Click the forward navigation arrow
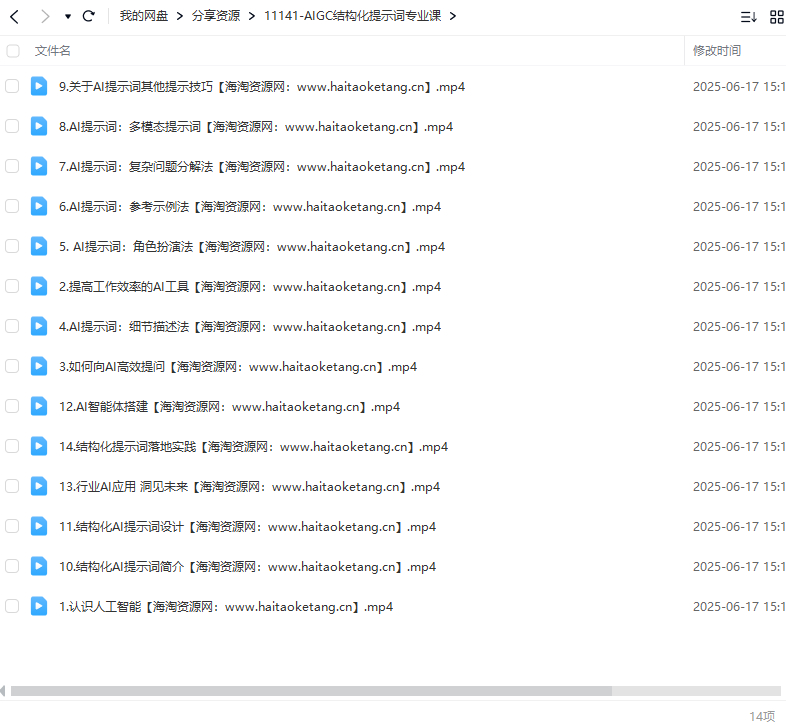This screenshot has width=786, height=727. pos(45,17)
